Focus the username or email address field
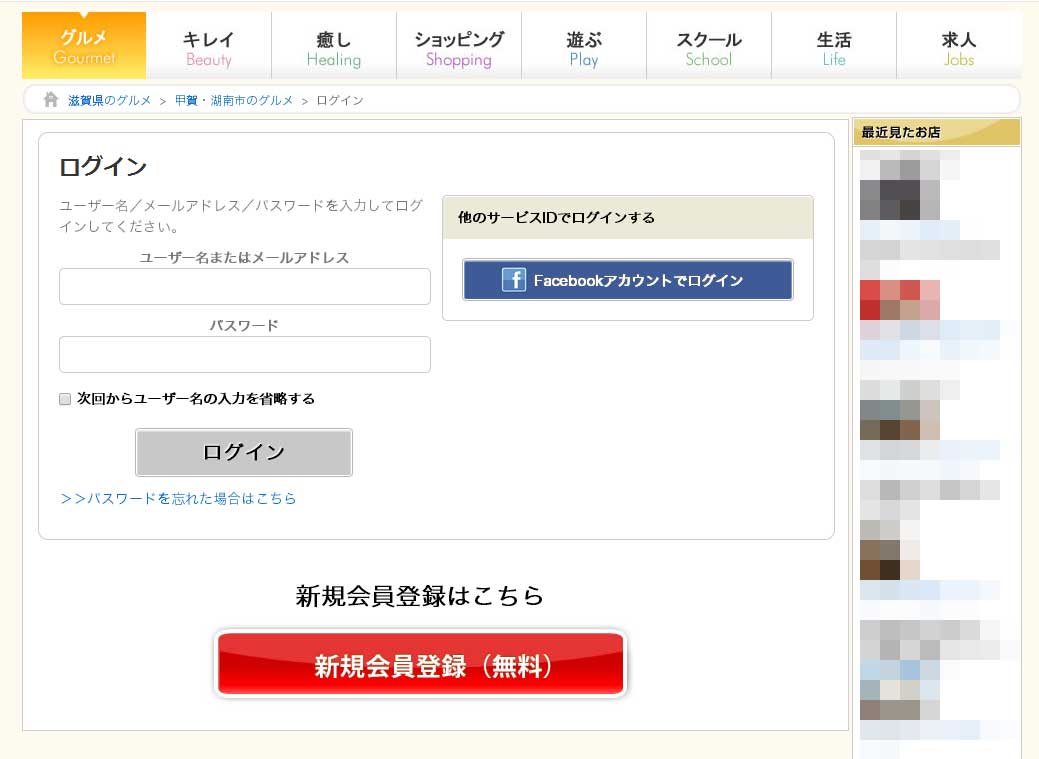Screen dimensions: 1039x759 pyautogui.click(x=245, y=286)
